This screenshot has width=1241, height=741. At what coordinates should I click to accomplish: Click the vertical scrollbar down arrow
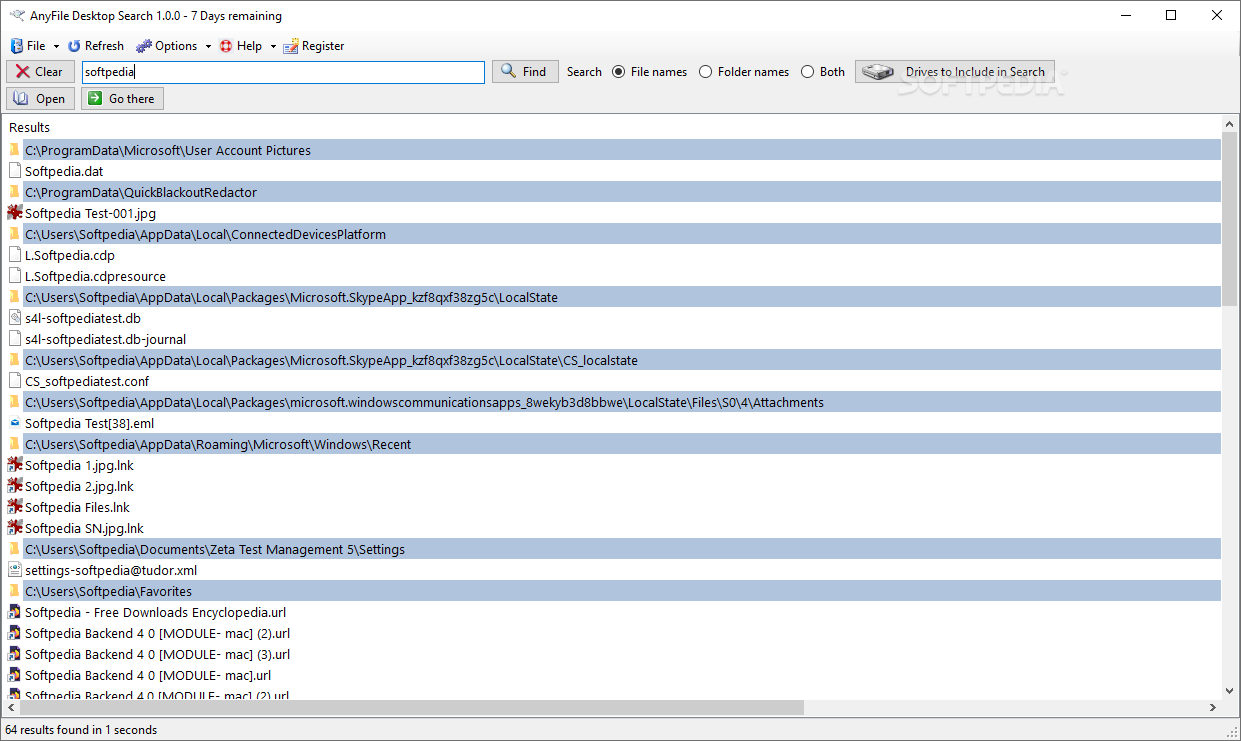[1230, 690]
